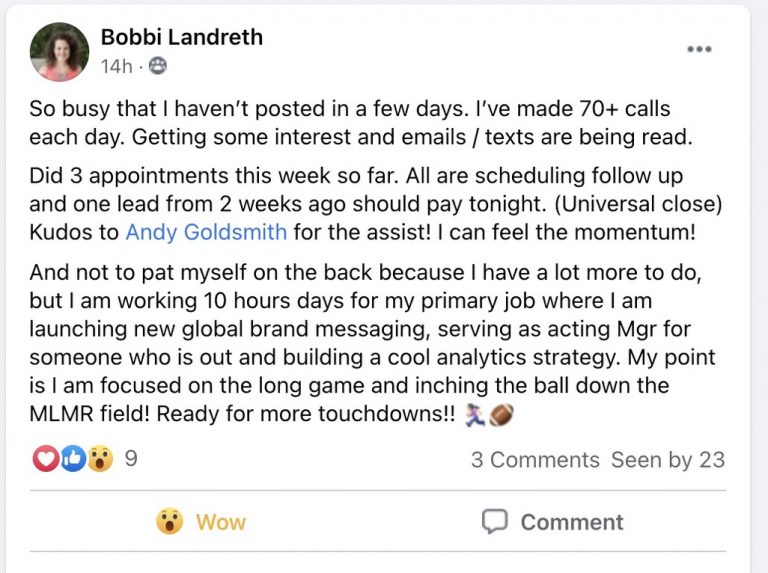The height and width of the screenshot is (573, 768).
Task: Click the paragraph starting 'So busy that'
Action: (361, 123)
